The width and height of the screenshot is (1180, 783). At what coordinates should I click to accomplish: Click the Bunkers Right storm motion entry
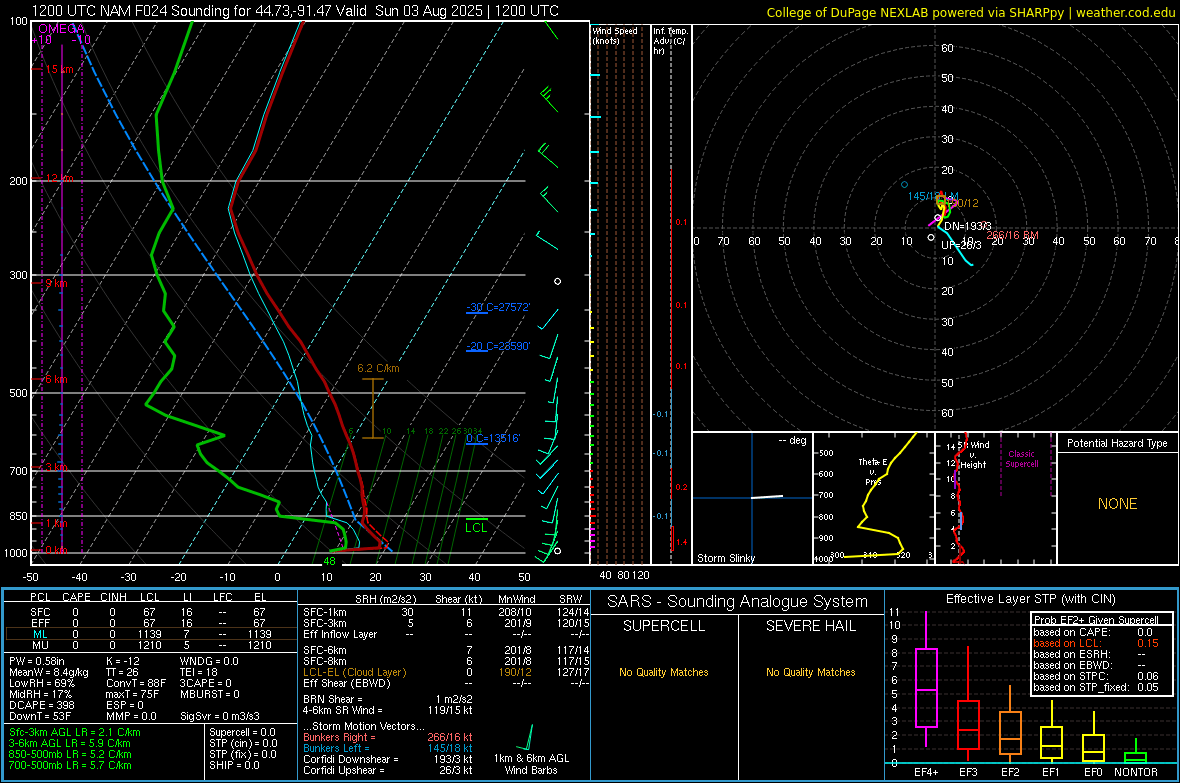point(388,737)
